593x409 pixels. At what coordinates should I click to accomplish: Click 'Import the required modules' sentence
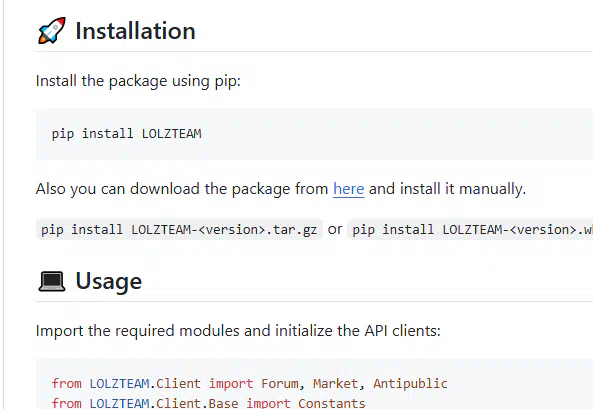pos(238,331)
